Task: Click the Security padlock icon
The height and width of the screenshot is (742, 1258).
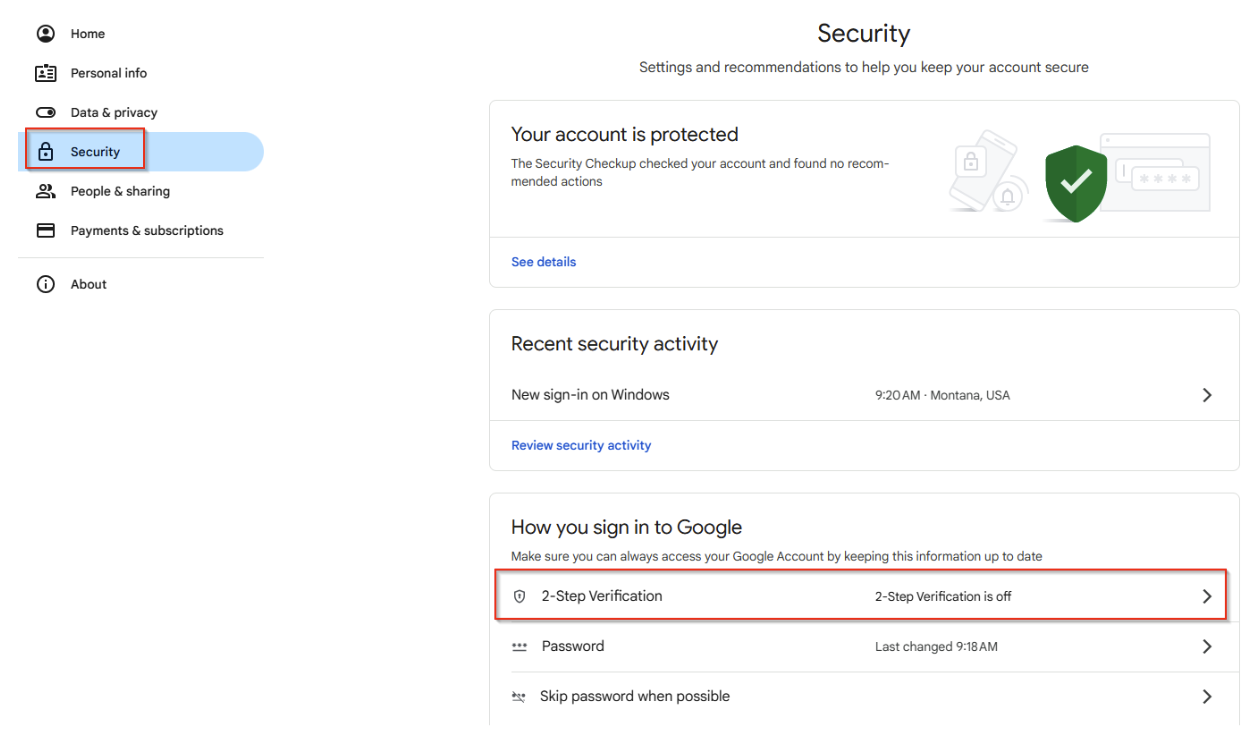Action: (x=46, y=152)
